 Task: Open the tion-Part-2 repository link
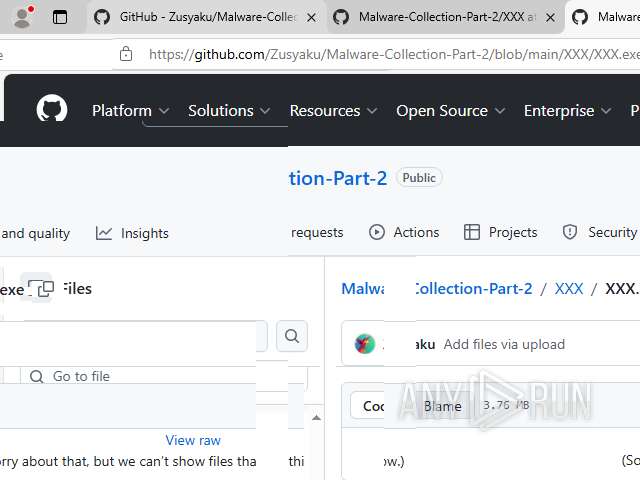pos(338,178)
